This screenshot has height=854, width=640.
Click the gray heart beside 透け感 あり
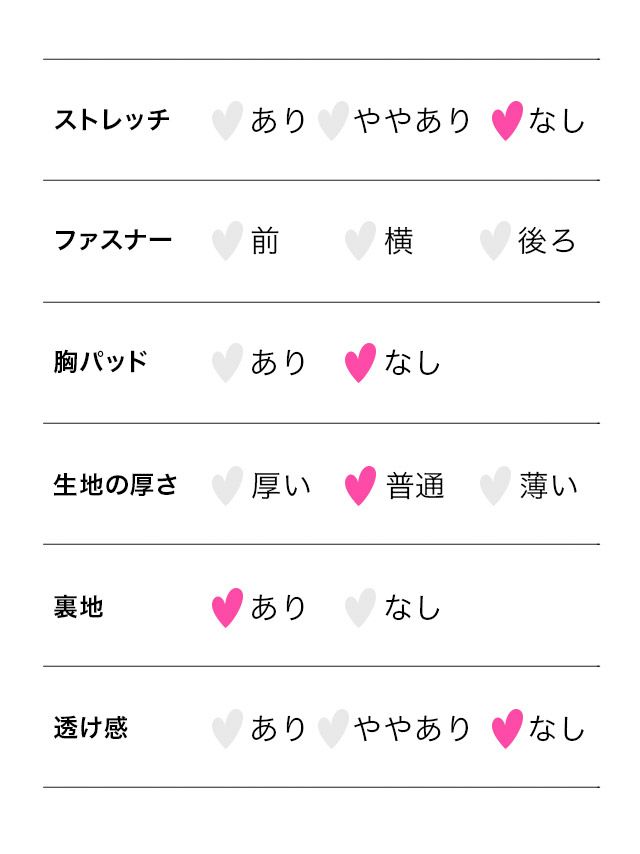tap(227, 728)
